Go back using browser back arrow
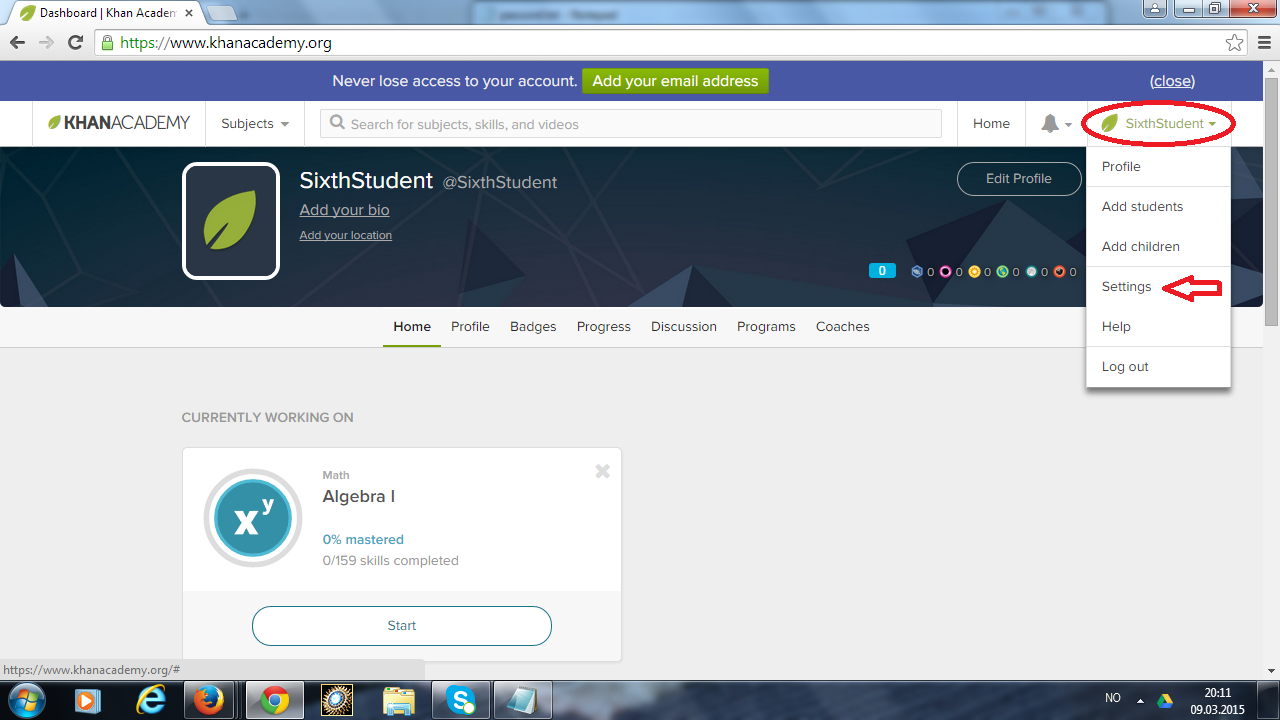Image resolution: width=1280 pixels, height=720 pixels. point(18,43)
